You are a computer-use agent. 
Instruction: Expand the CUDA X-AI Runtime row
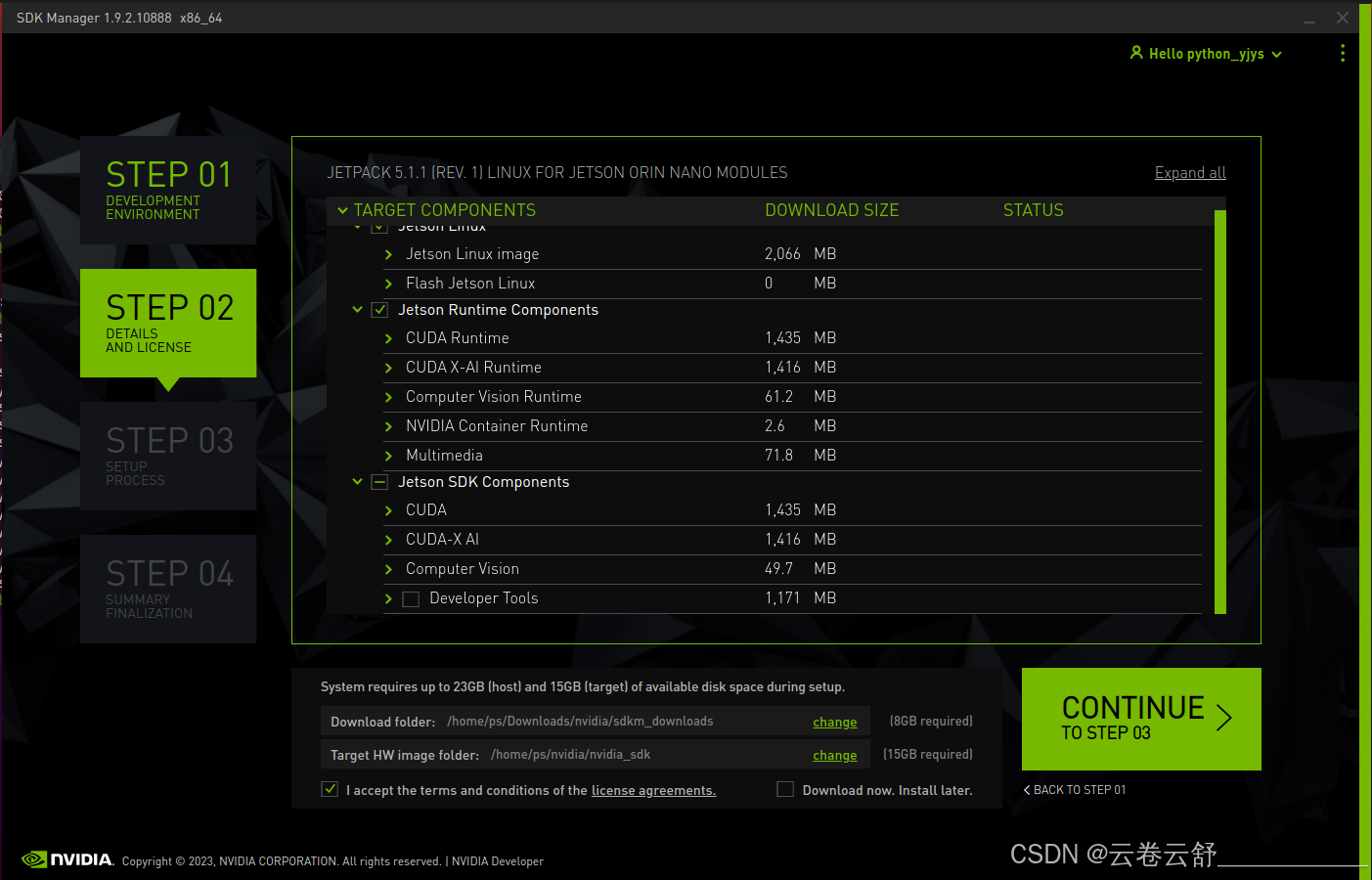coord(388,368)
